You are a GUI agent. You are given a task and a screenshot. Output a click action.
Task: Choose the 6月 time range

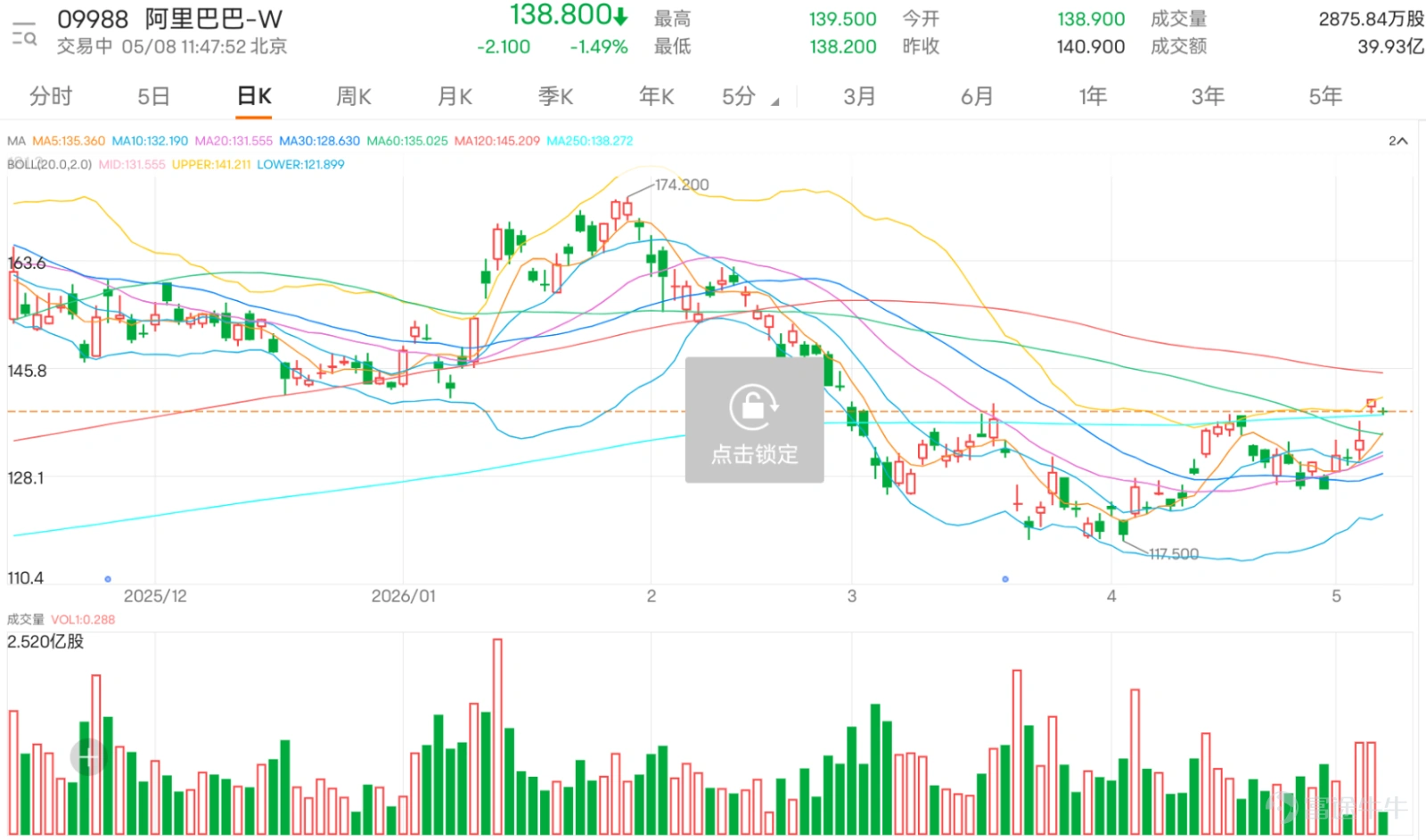pyautogui.click(x=977, y=96)
